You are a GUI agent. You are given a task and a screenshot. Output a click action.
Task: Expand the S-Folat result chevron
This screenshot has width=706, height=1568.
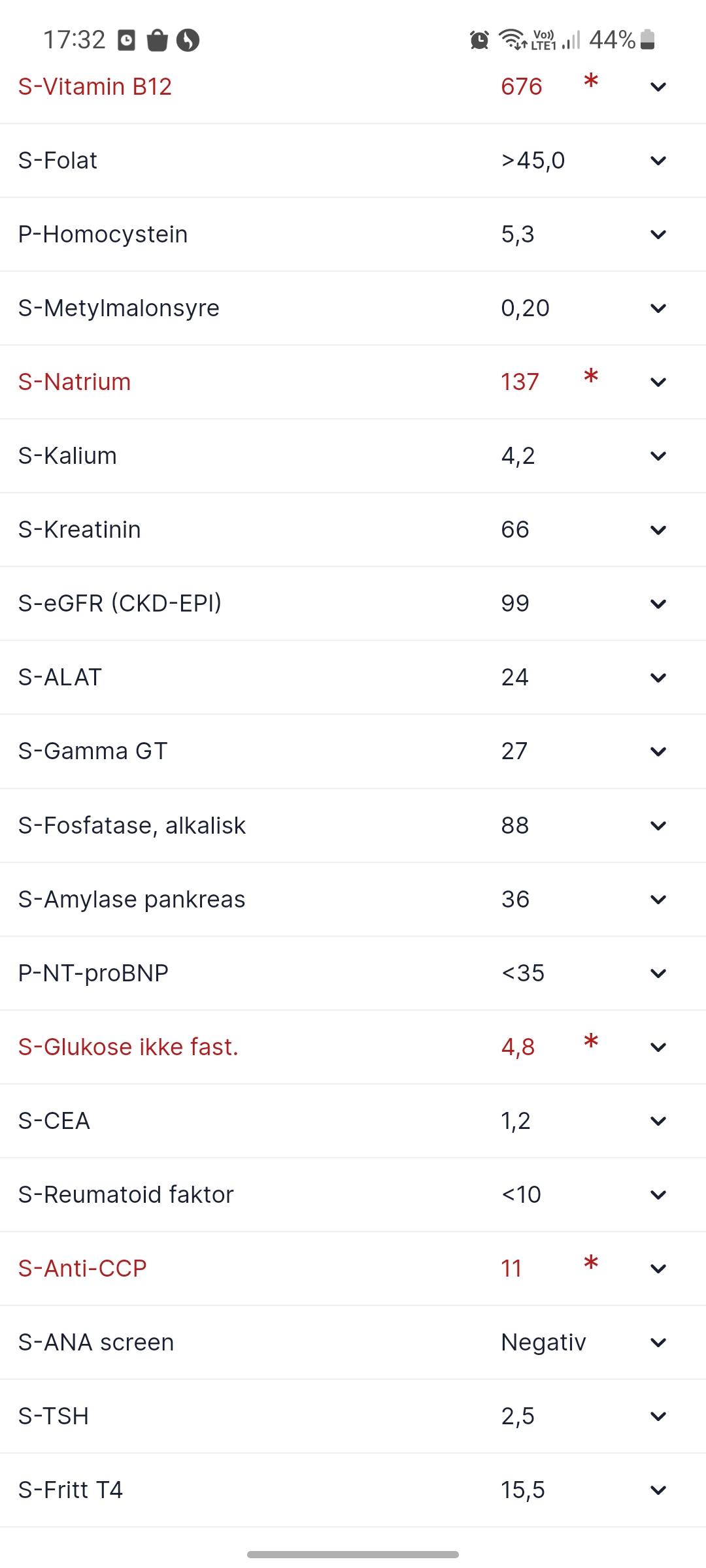point(658,161)
